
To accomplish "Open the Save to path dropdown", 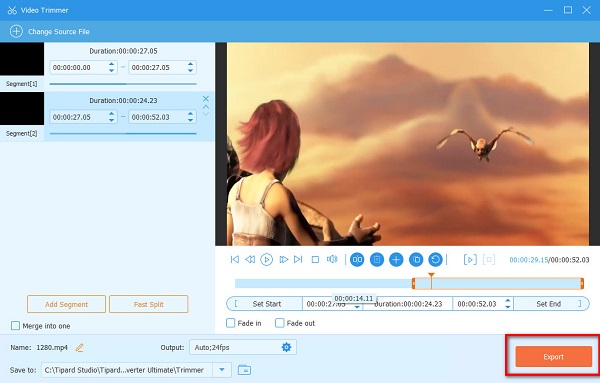I will pyautogui.click(x=222, y=370).
